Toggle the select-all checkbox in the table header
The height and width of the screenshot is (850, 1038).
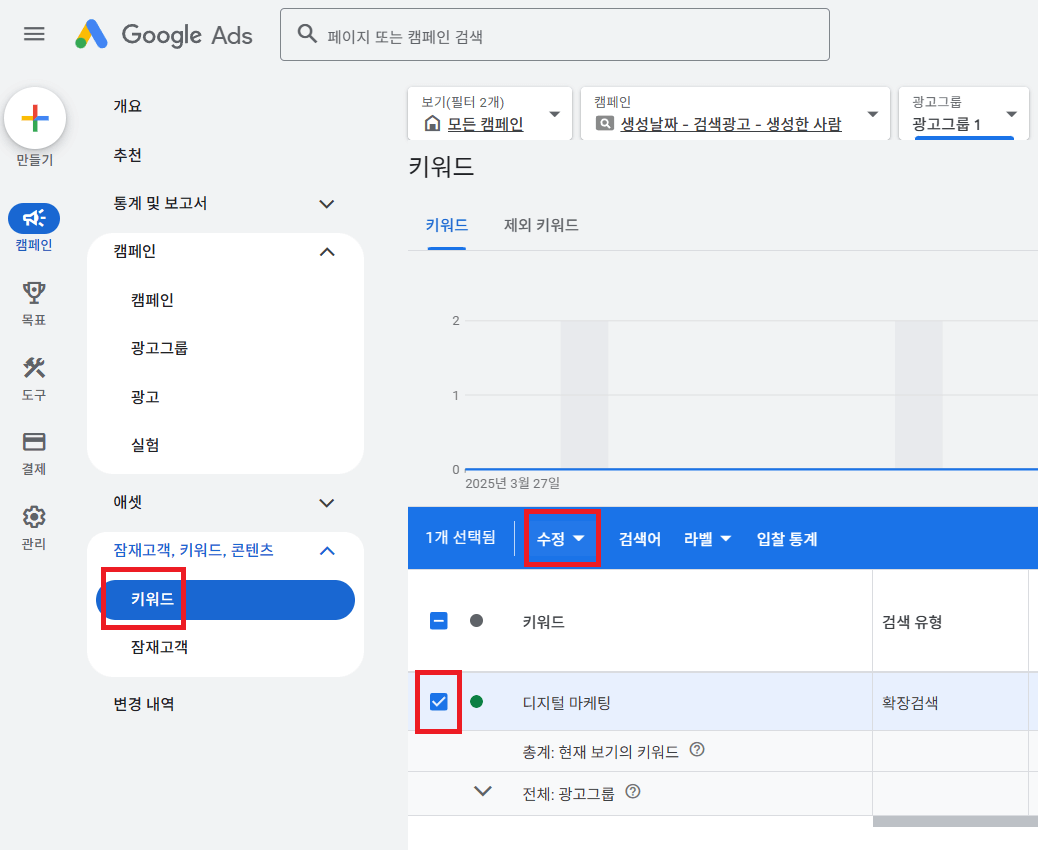coord(438,620)
